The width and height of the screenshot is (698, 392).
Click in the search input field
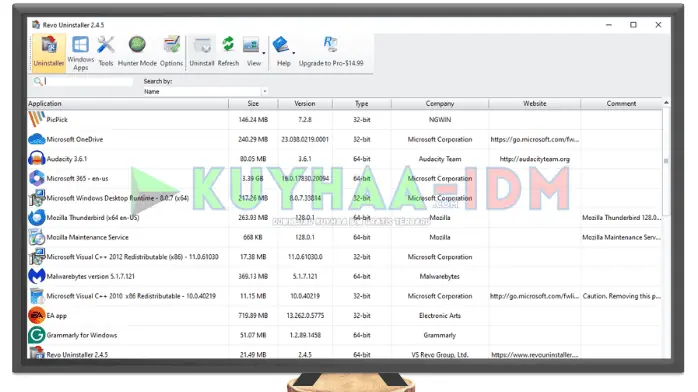point(89,81)
